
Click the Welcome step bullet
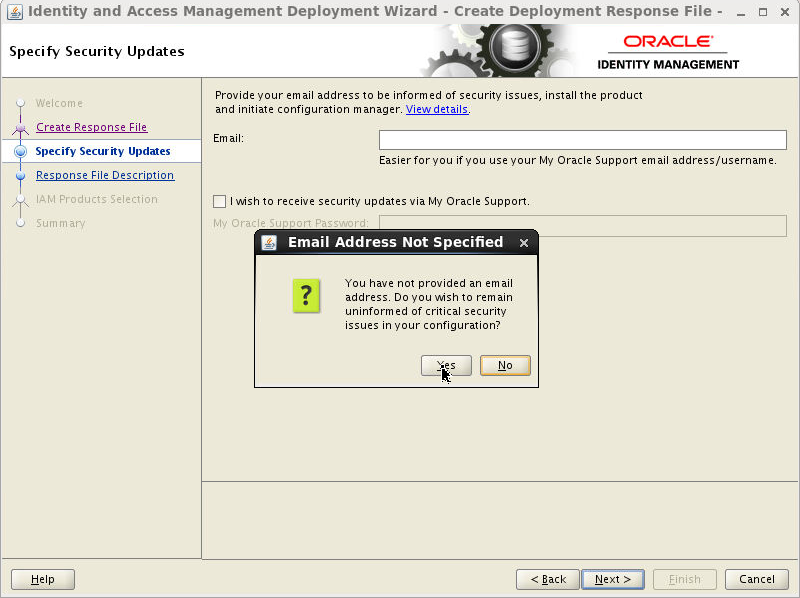coord(20,103)
